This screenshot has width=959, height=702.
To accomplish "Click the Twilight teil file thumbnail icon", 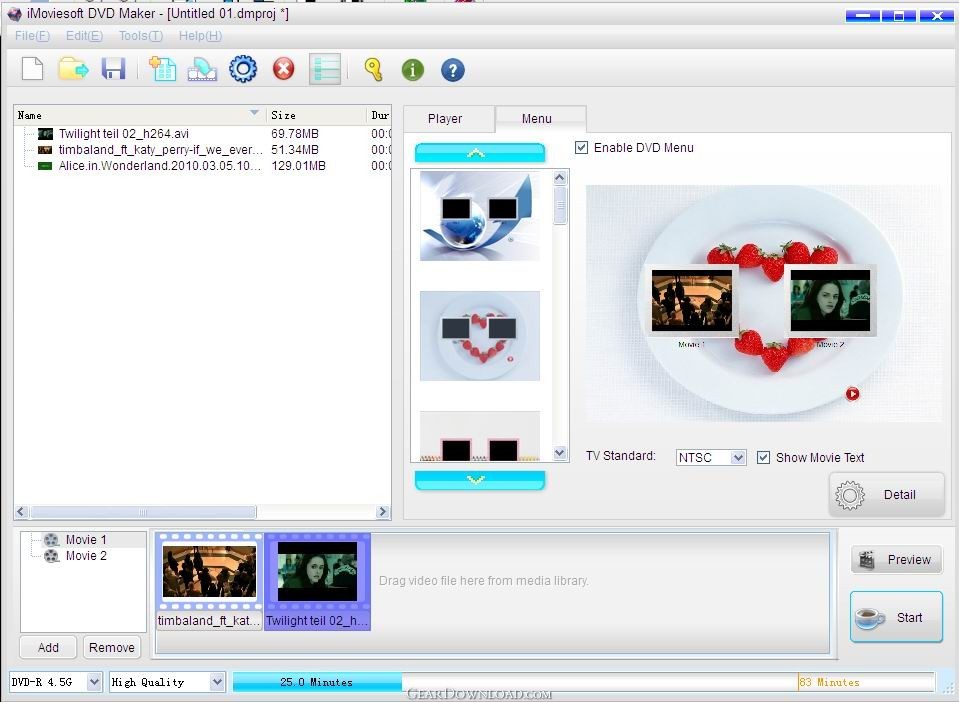I will [x=45, y=133].
